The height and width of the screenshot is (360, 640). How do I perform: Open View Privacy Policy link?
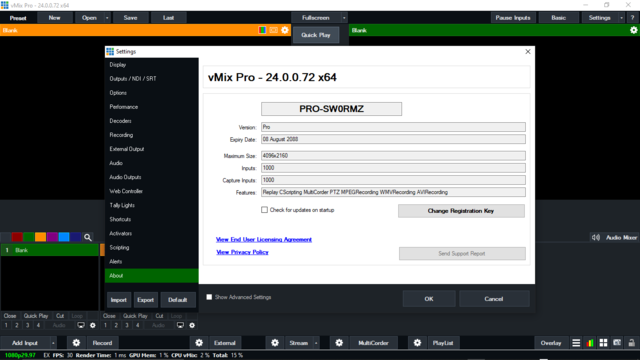[x=242, y=252]
